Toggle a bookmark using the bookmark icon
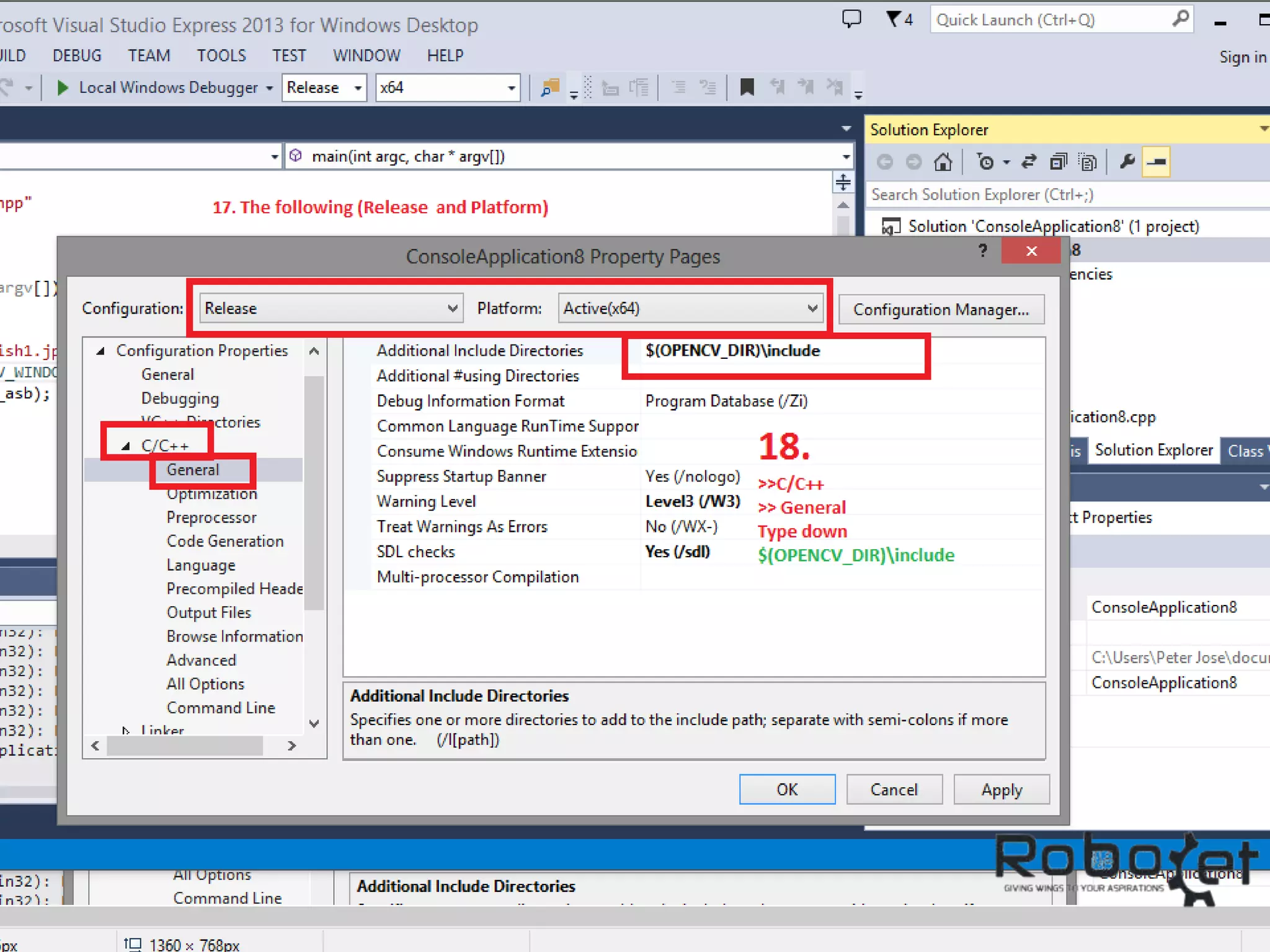 747,87
